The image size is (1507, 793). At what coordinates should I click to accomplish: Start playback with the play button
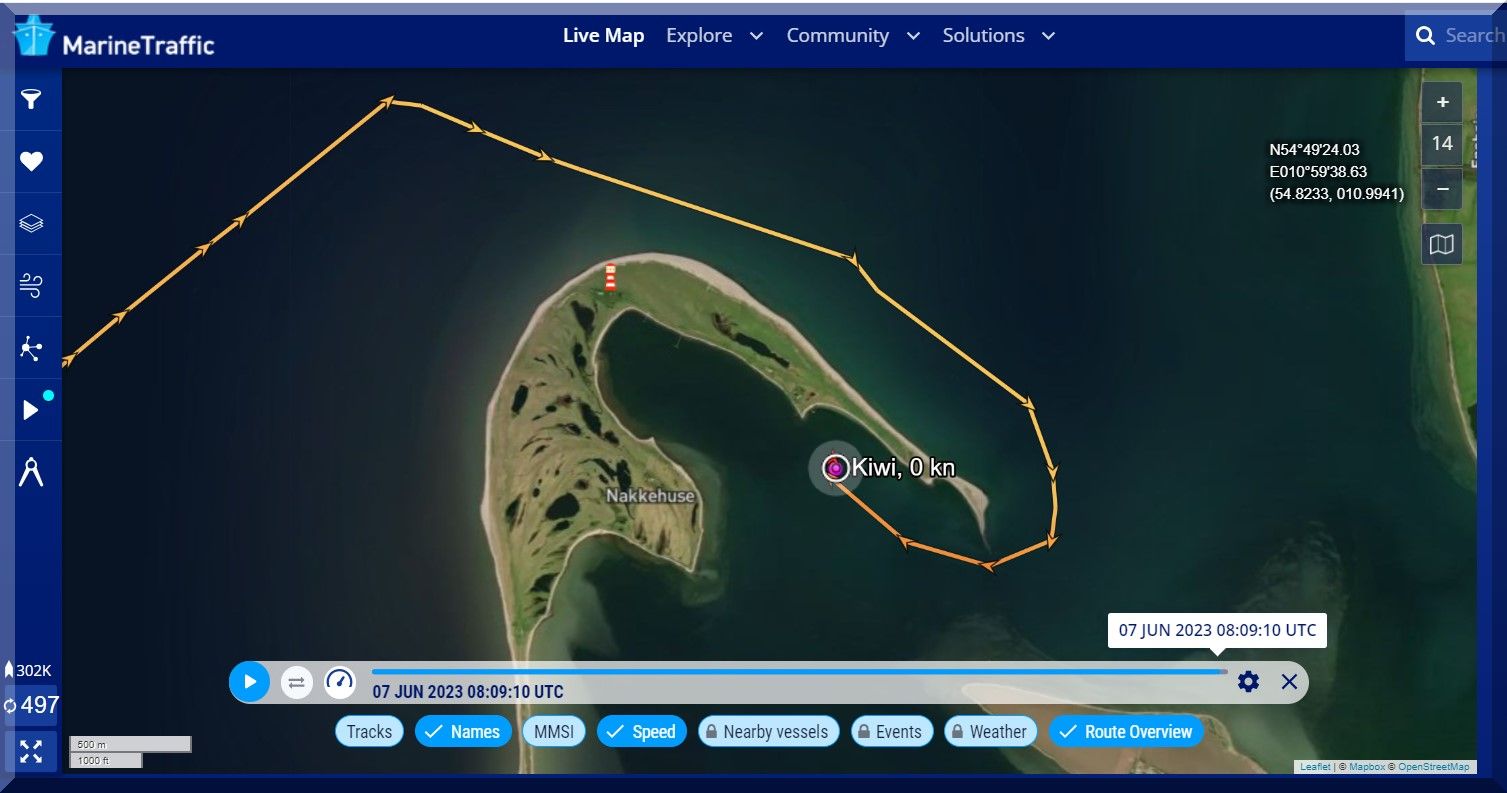(250, 682)
